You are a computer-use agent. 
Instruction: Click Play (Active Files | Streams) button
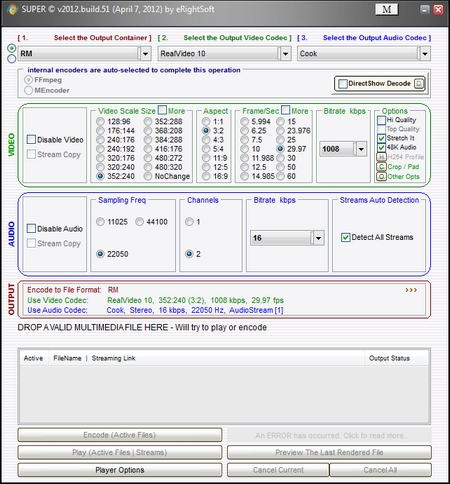(x=120, y=452)
